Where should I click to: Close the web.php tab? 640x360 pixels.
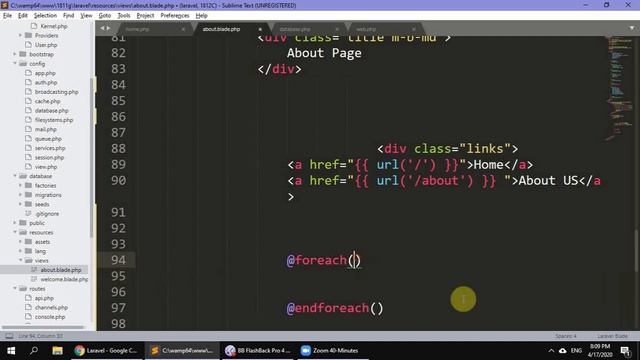pos(413,29)
